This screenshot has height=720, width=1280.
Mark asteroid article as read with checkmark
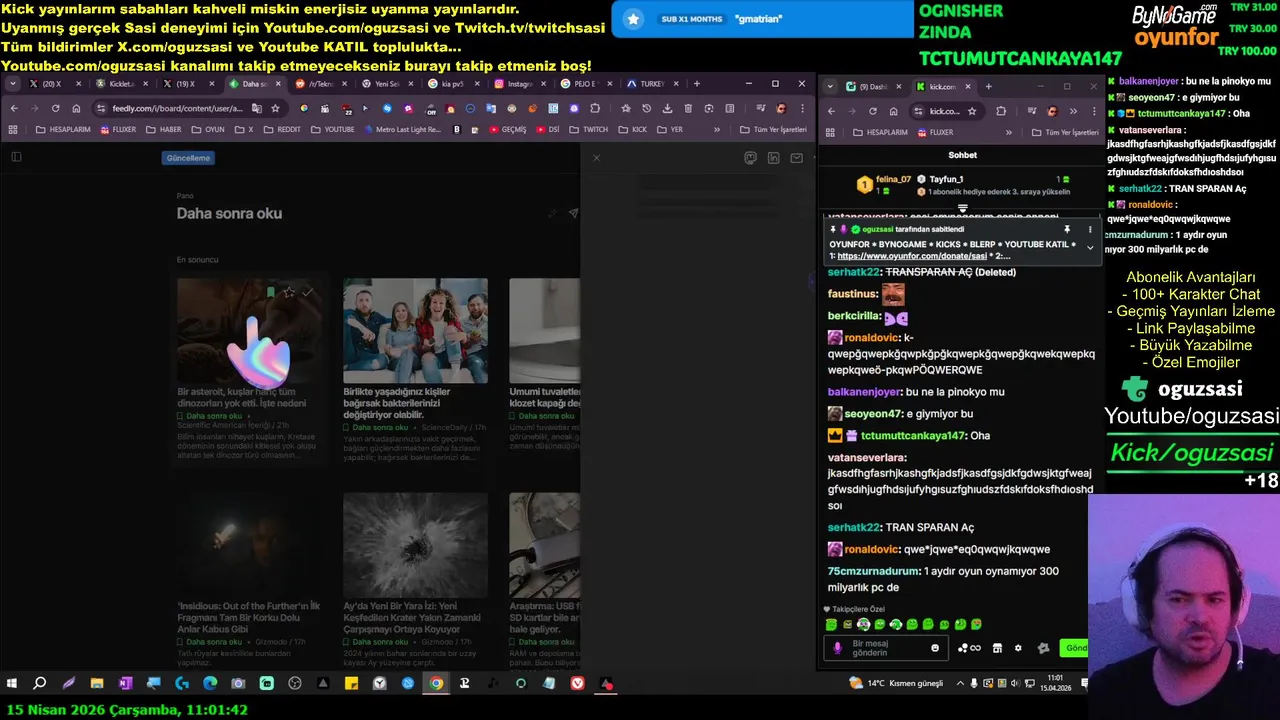click(x=308, y=292)
